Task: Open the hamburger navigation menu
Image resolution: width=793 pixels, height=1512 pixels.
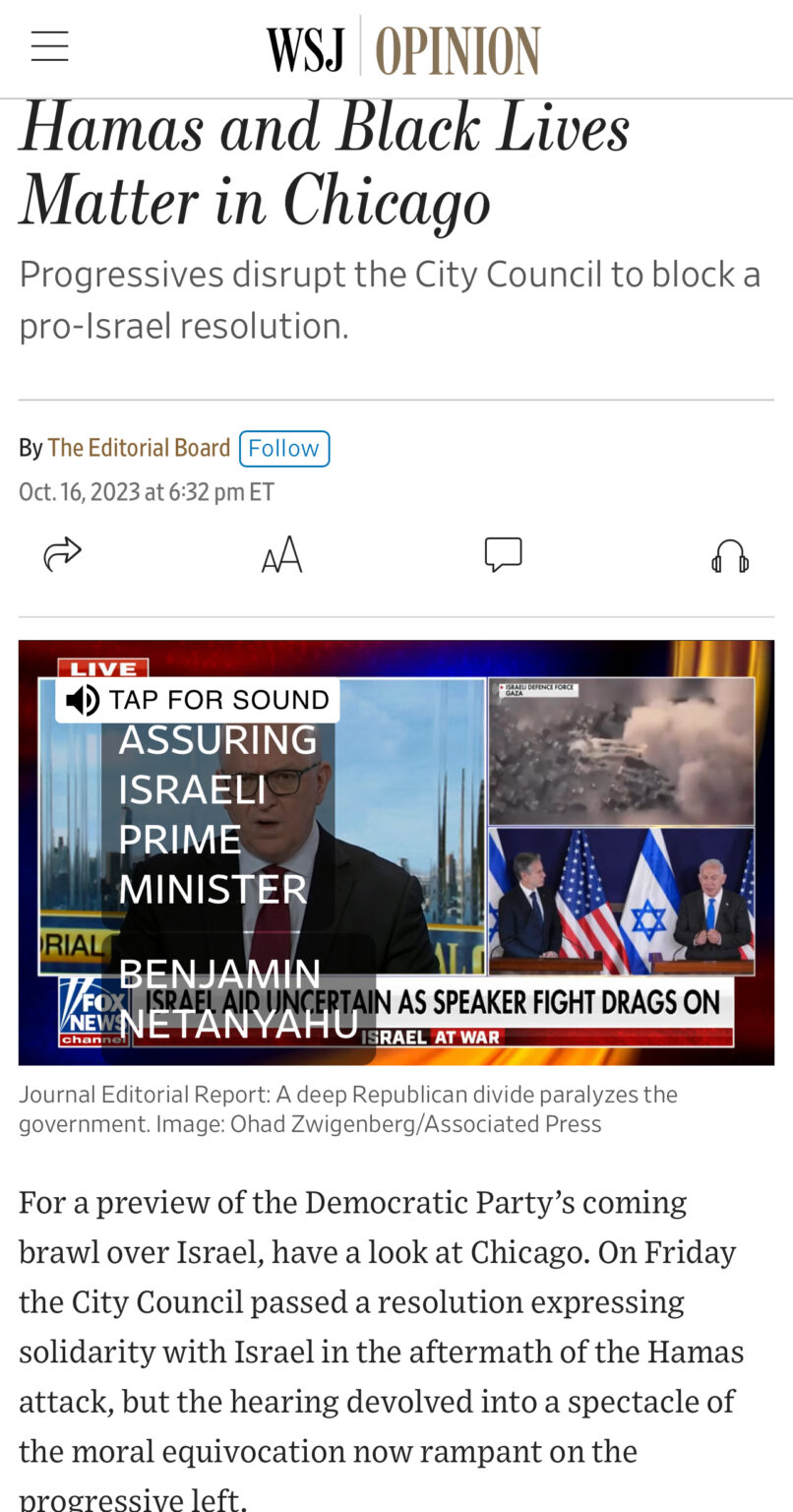Action: point(49,46)
